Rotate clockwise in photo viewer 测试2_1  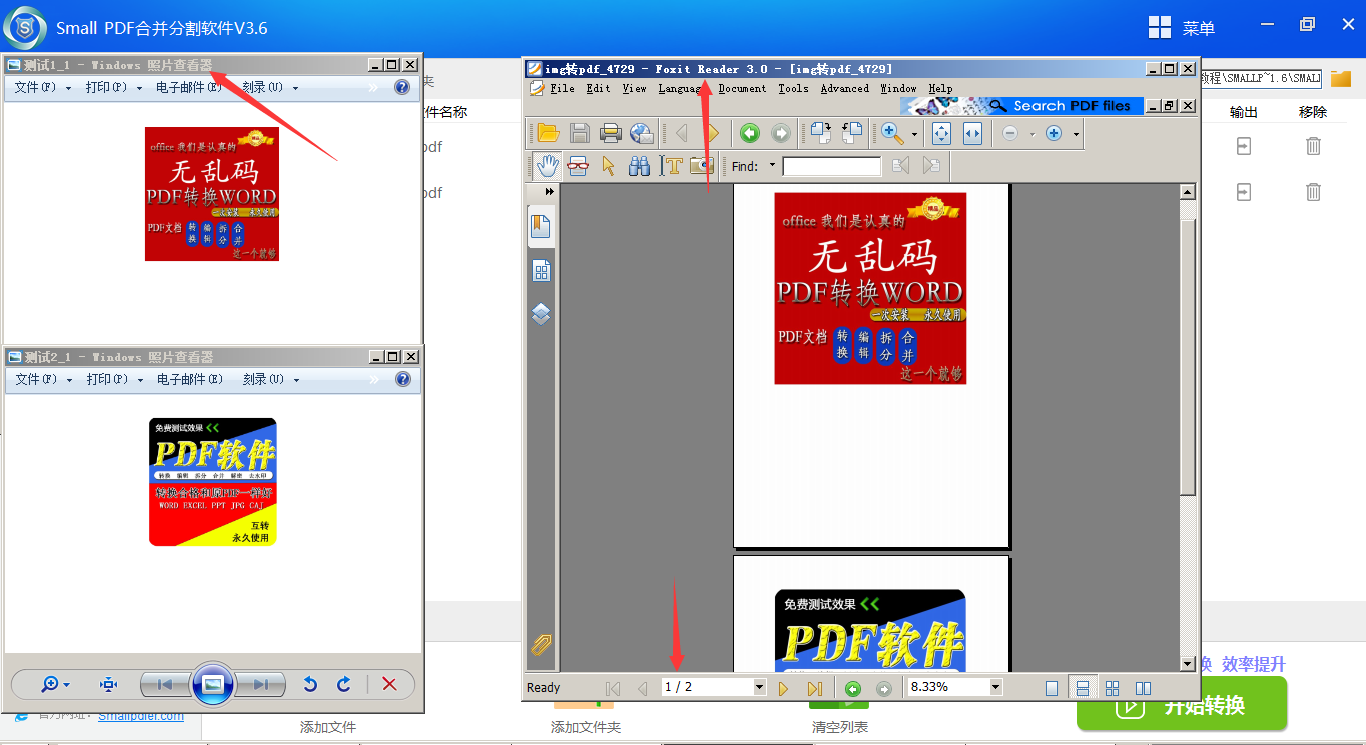tap(344, 684)
